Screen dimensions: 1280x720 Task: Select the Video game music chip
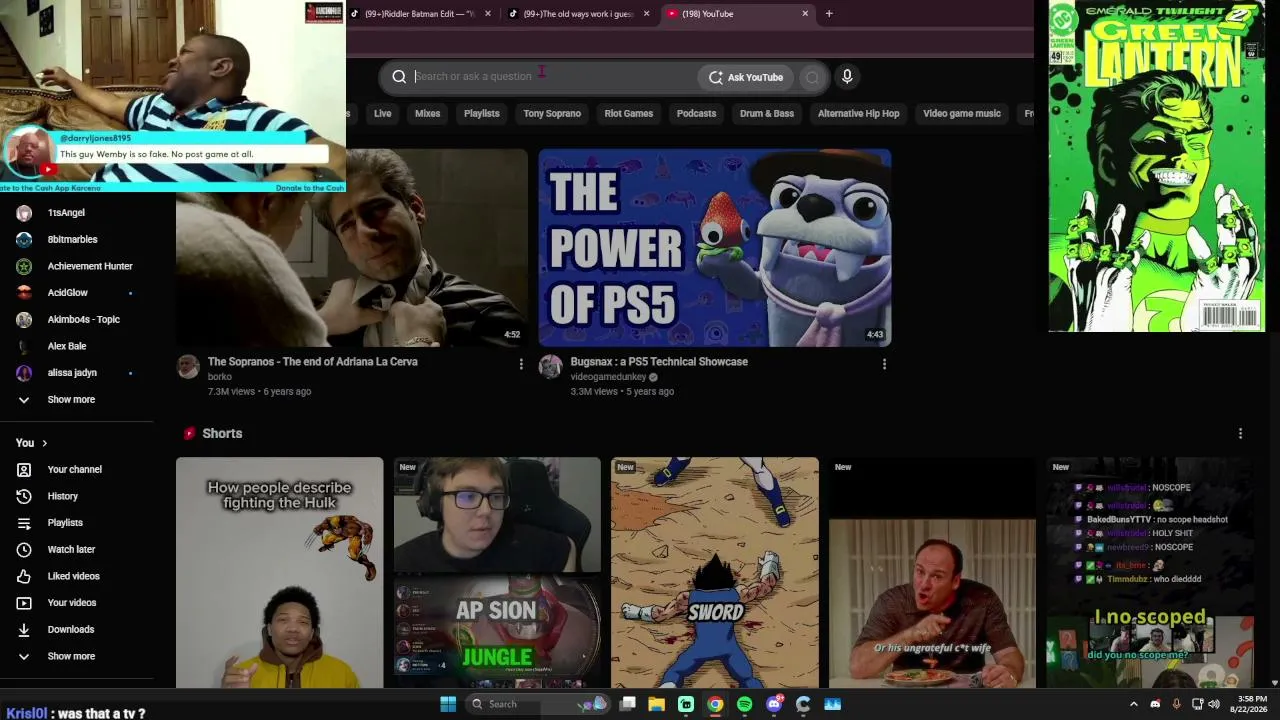[962, 114]
